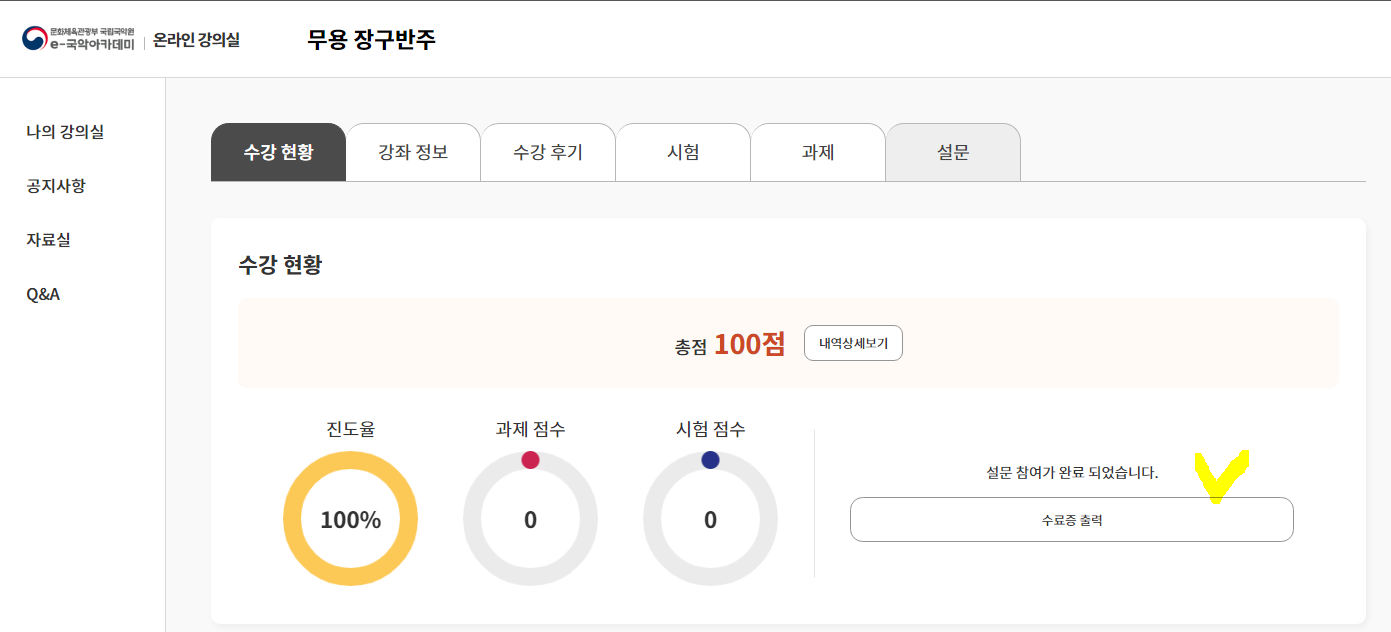Open the 수강 후기 tab

pyautogui.click(x=548, y=152)
